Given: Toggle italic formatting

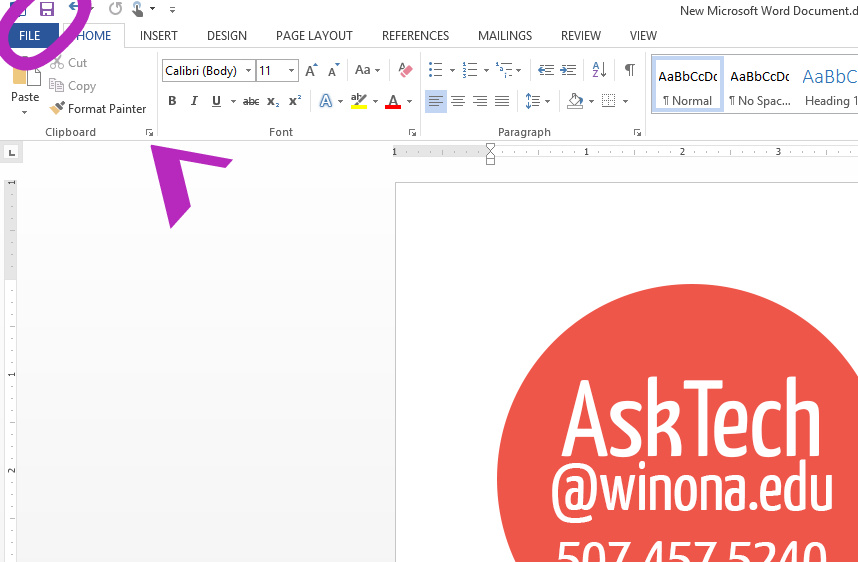Looking at the screenshot, I should pos(194,101).
